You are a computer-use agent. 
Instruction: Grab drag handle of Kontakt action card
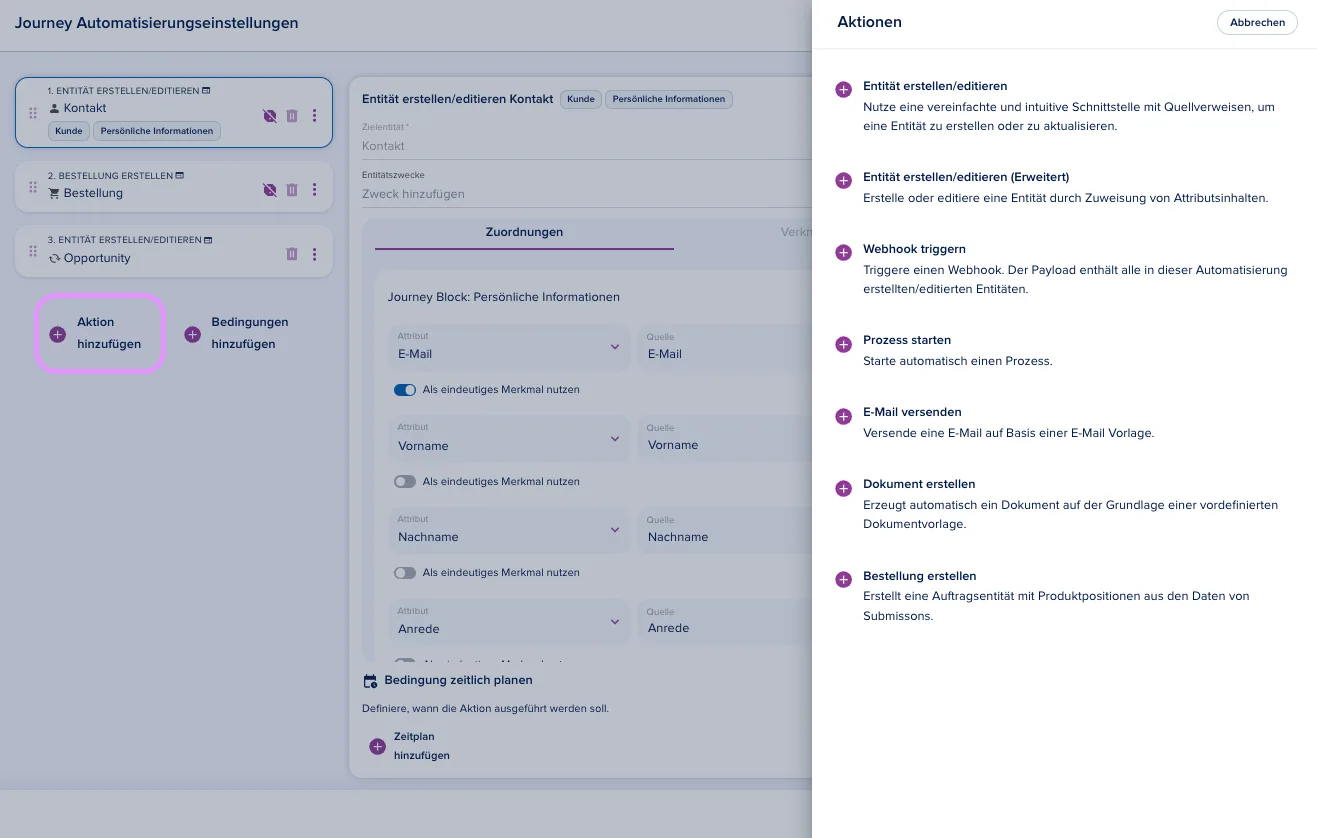click(33, 114)
